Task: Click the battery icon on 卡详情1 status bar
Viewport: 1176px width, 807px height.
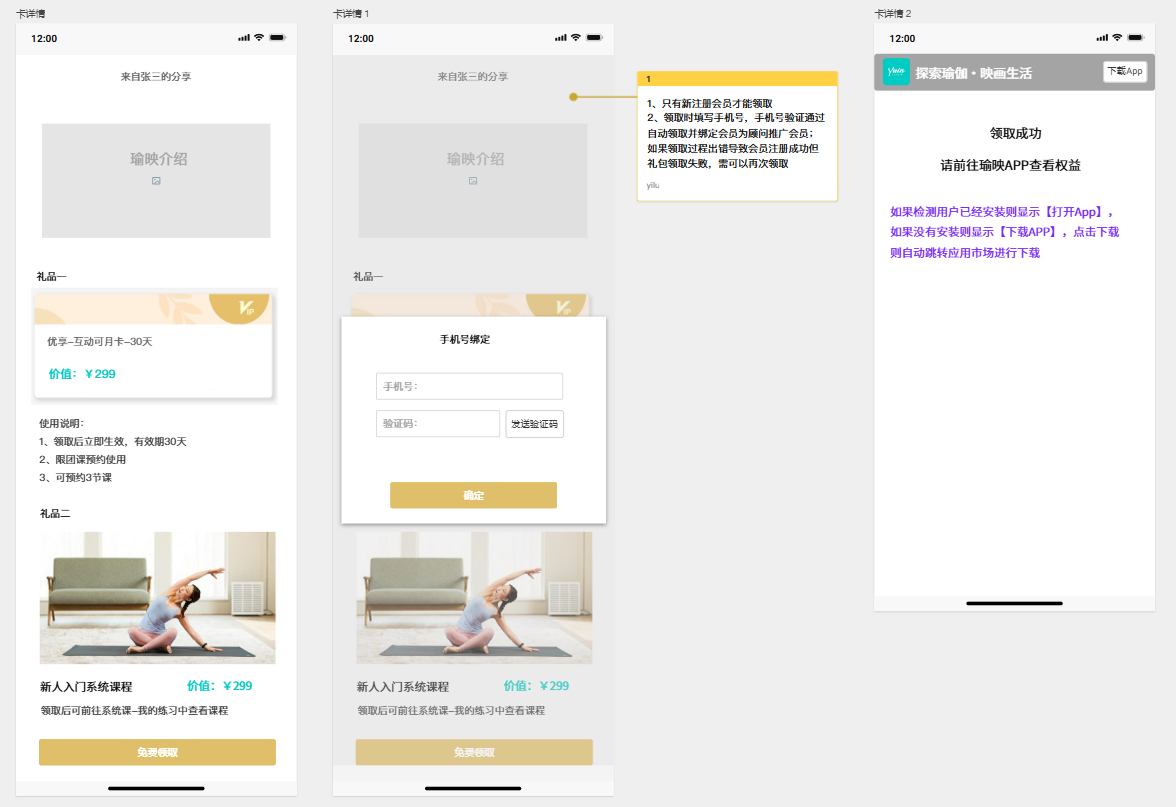Action: 594,37
